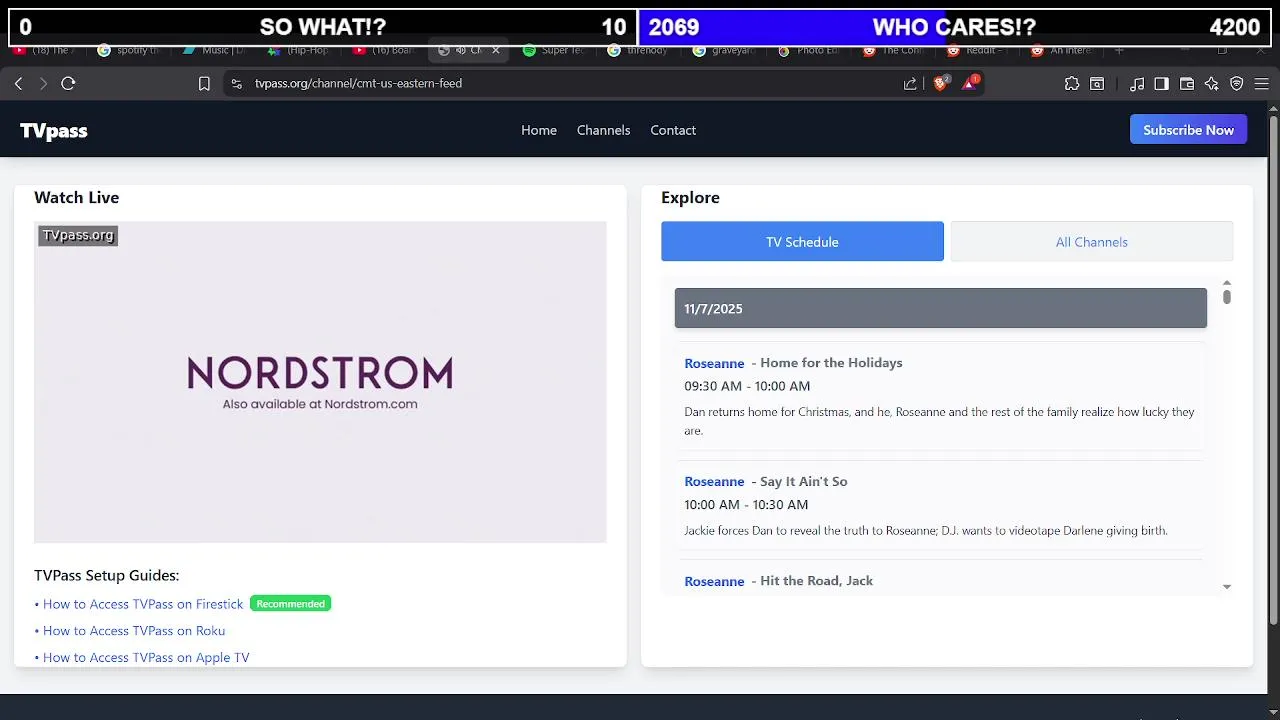The height and width of the screenshot is (720, 1280).
Task: Click the schedule list scroll down arrow
Action: [x=1227, y=587]
